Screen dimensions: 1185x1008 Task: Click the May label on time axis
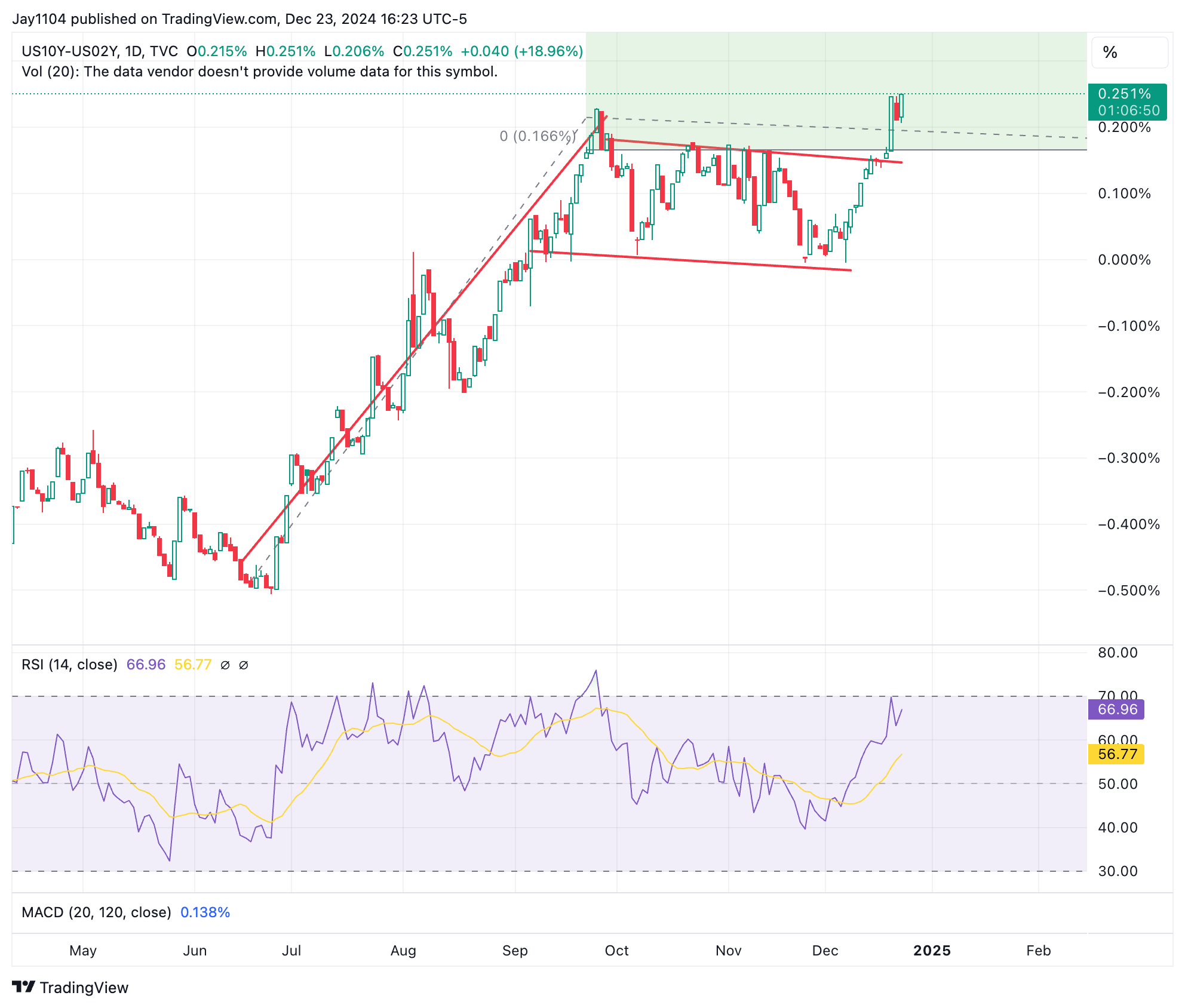click(83, 951)
